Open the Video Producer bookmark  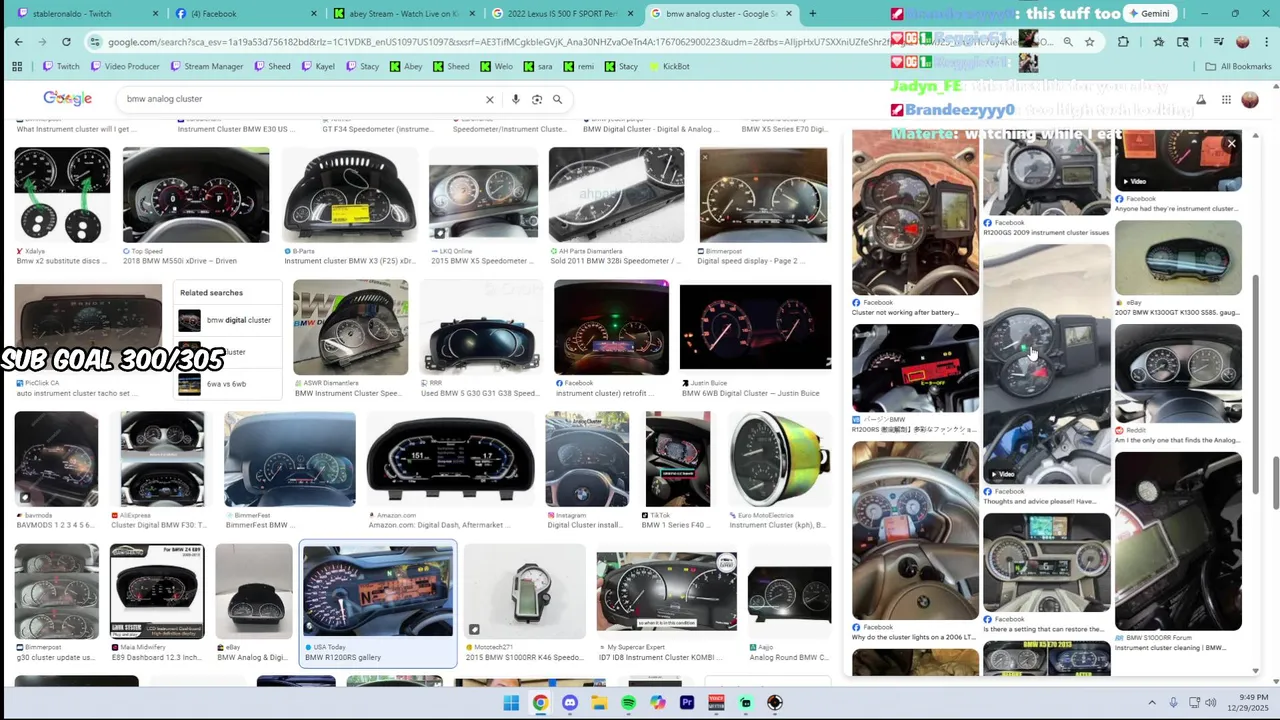125,66
